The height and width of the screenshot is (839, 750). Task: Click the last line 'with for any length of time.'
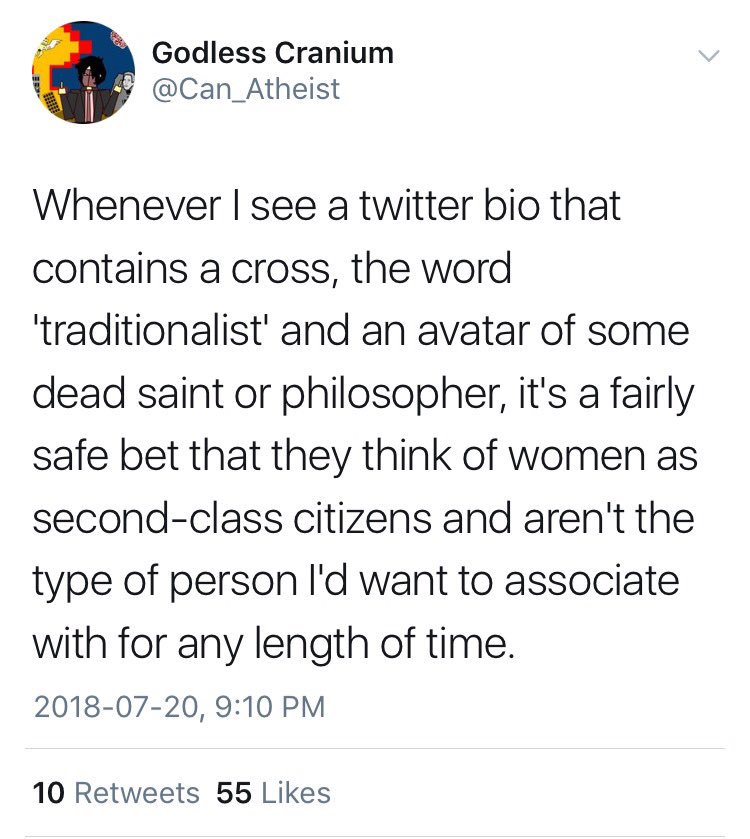273,644
